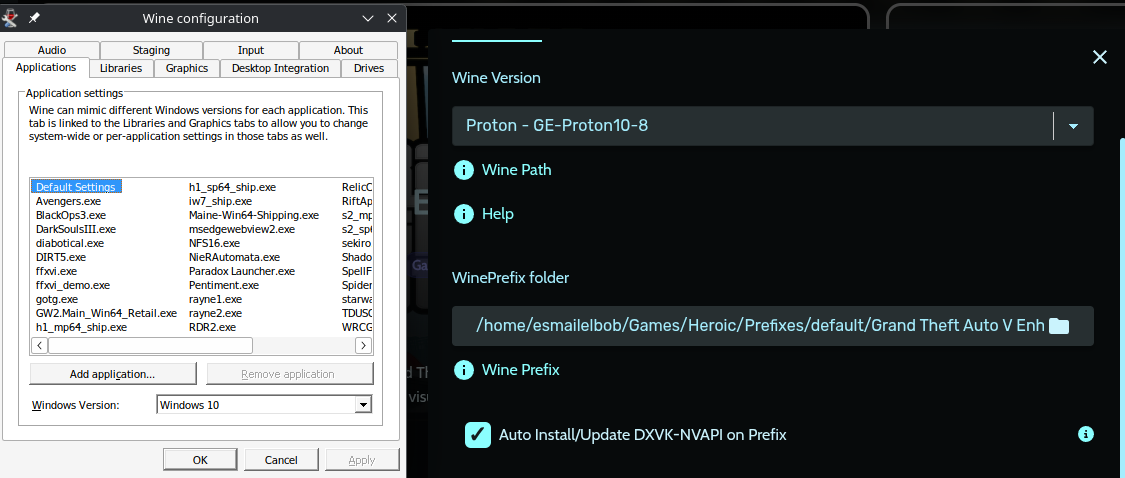
Task: Select Maine-Win64-Shipping.exe in the list
Action: click(x=254, y=215)
